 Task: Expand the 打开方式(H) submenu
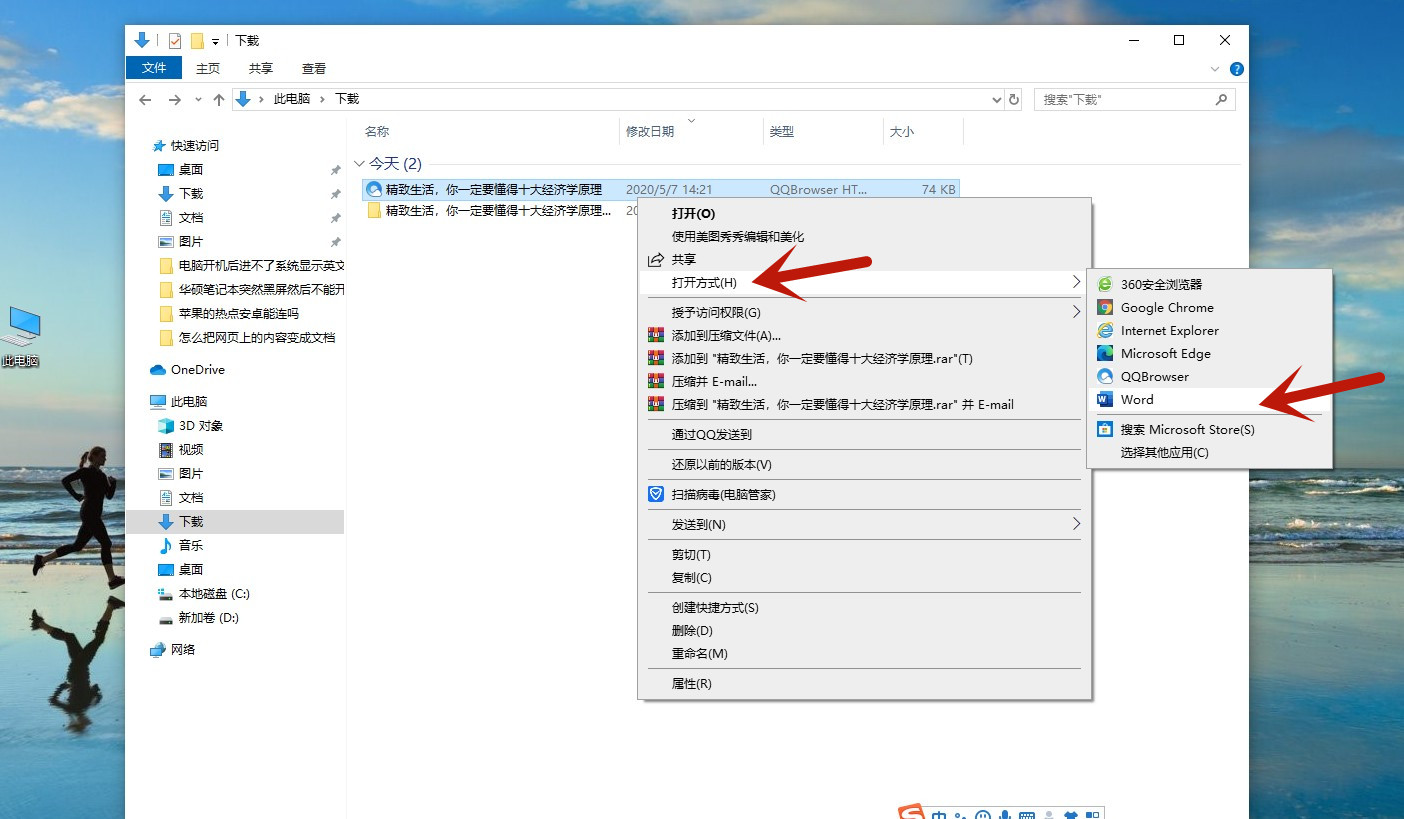[865, 283]
